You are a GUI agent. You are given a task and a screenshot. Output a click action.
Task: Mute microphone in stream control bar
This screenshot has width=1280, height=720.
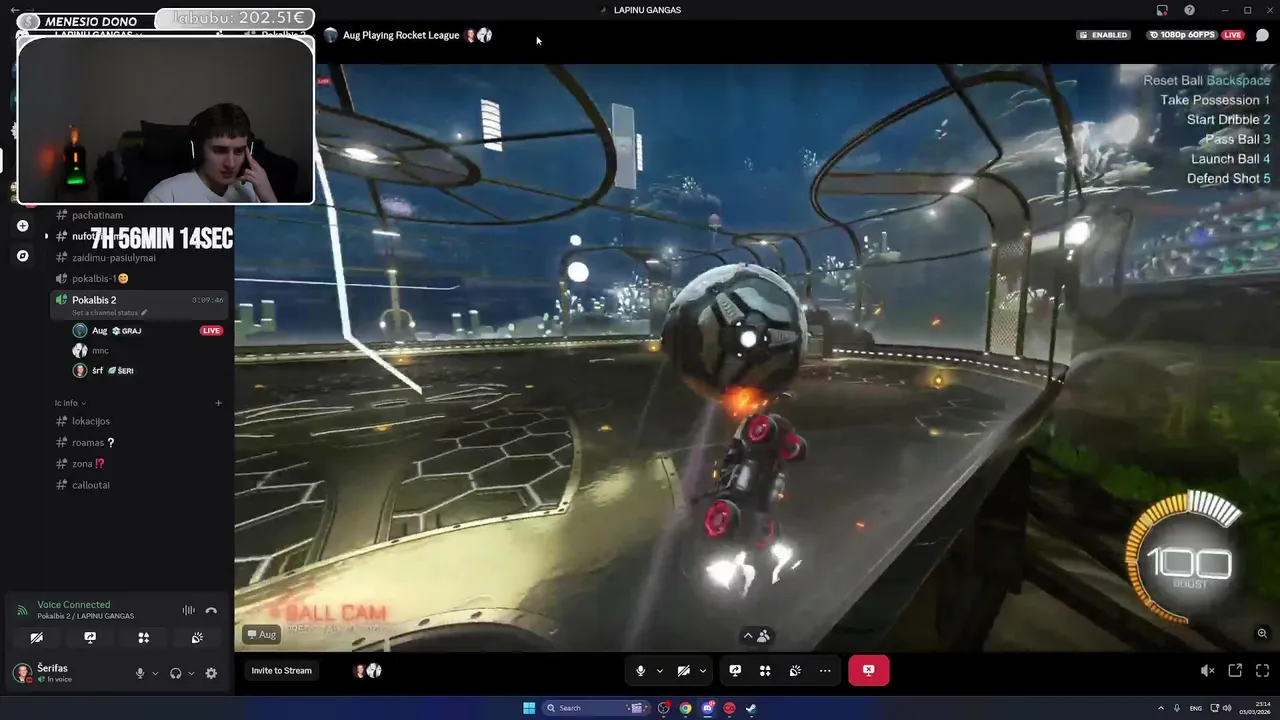click(x=641, y=671)
